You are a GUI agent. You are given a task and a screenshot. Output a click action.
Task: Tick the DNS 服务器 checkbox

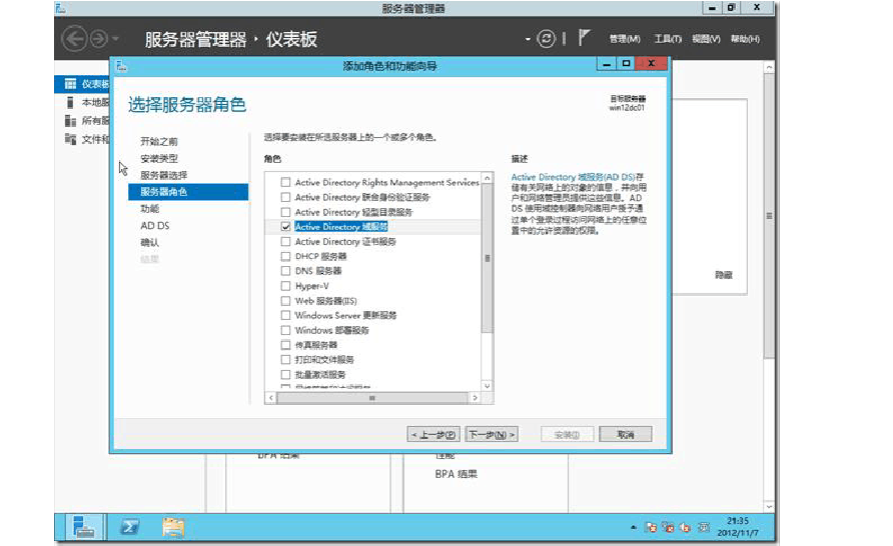(286, 271)
